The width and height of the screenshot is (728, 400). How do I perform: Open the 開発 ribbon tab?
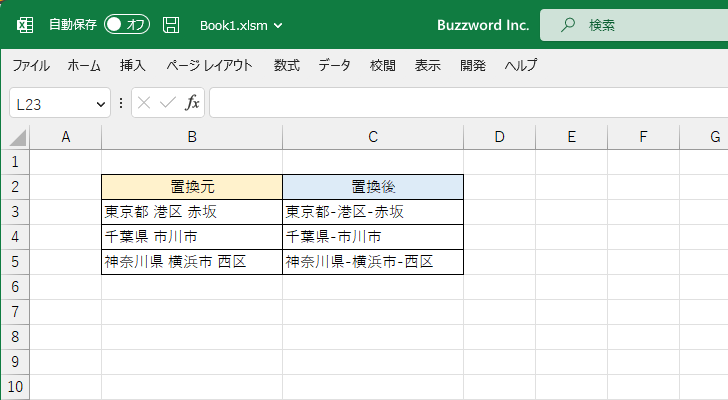pos(473,65)
